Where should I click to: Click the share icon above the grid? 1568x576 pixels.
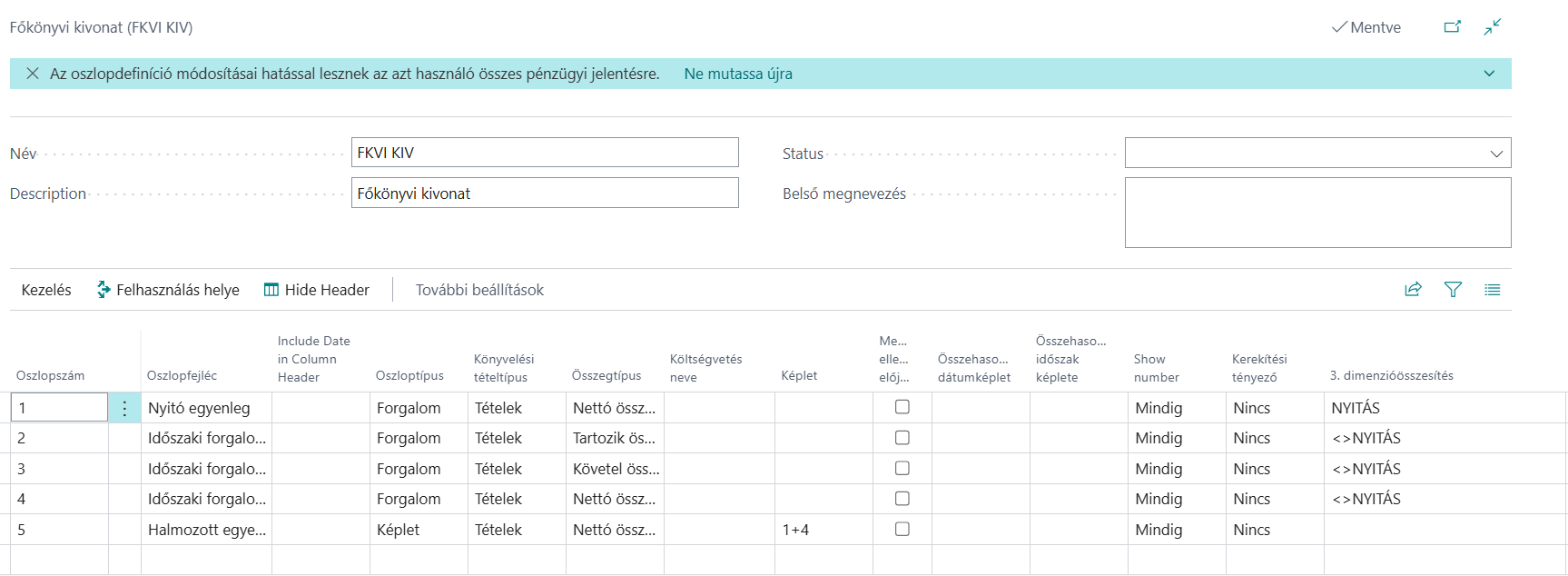click(x=1413, y=290)
